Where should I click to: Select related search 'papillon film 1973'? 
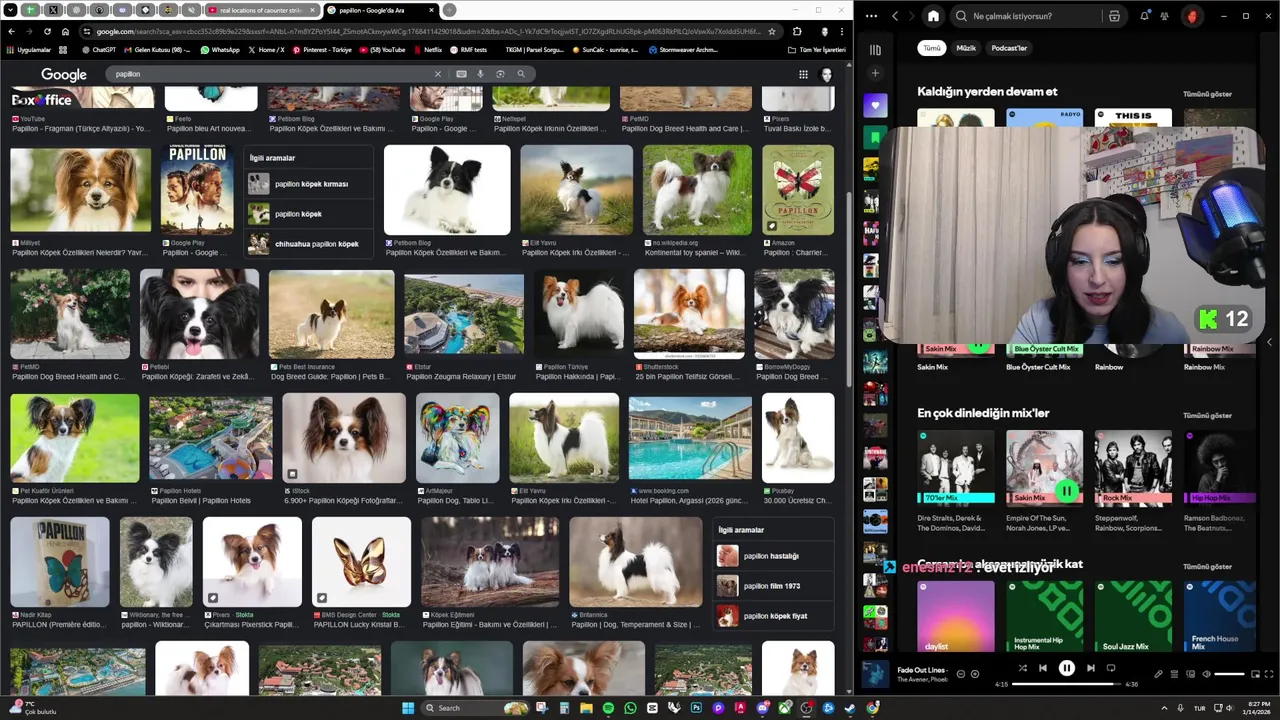tap(775, 586)
